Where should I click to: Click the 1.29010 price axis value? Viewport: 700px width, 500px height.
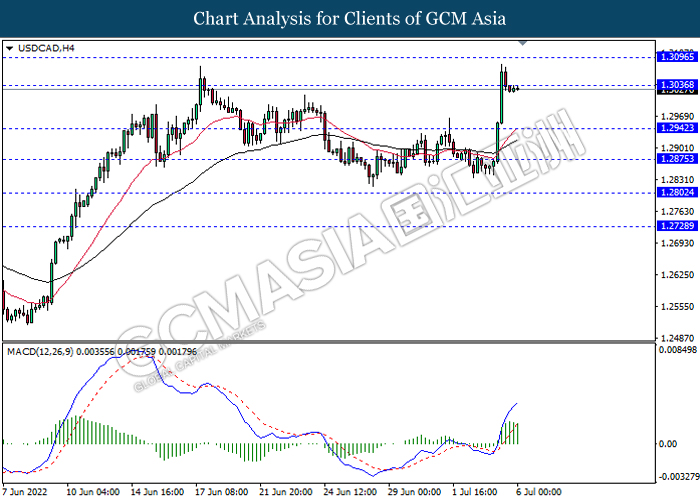coord(677,148)
